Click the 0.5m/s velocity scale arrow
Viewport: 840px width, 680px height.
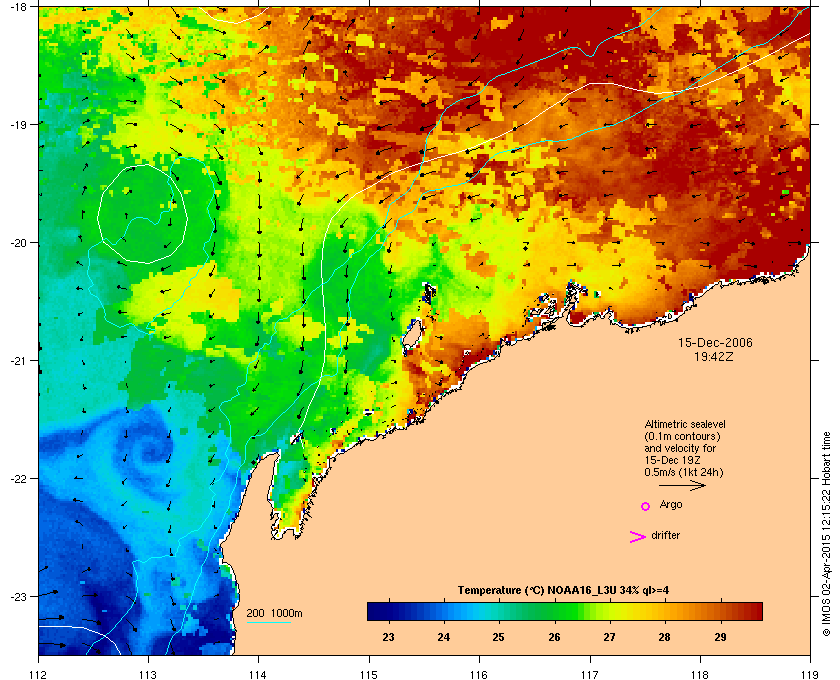pos(682,486)
